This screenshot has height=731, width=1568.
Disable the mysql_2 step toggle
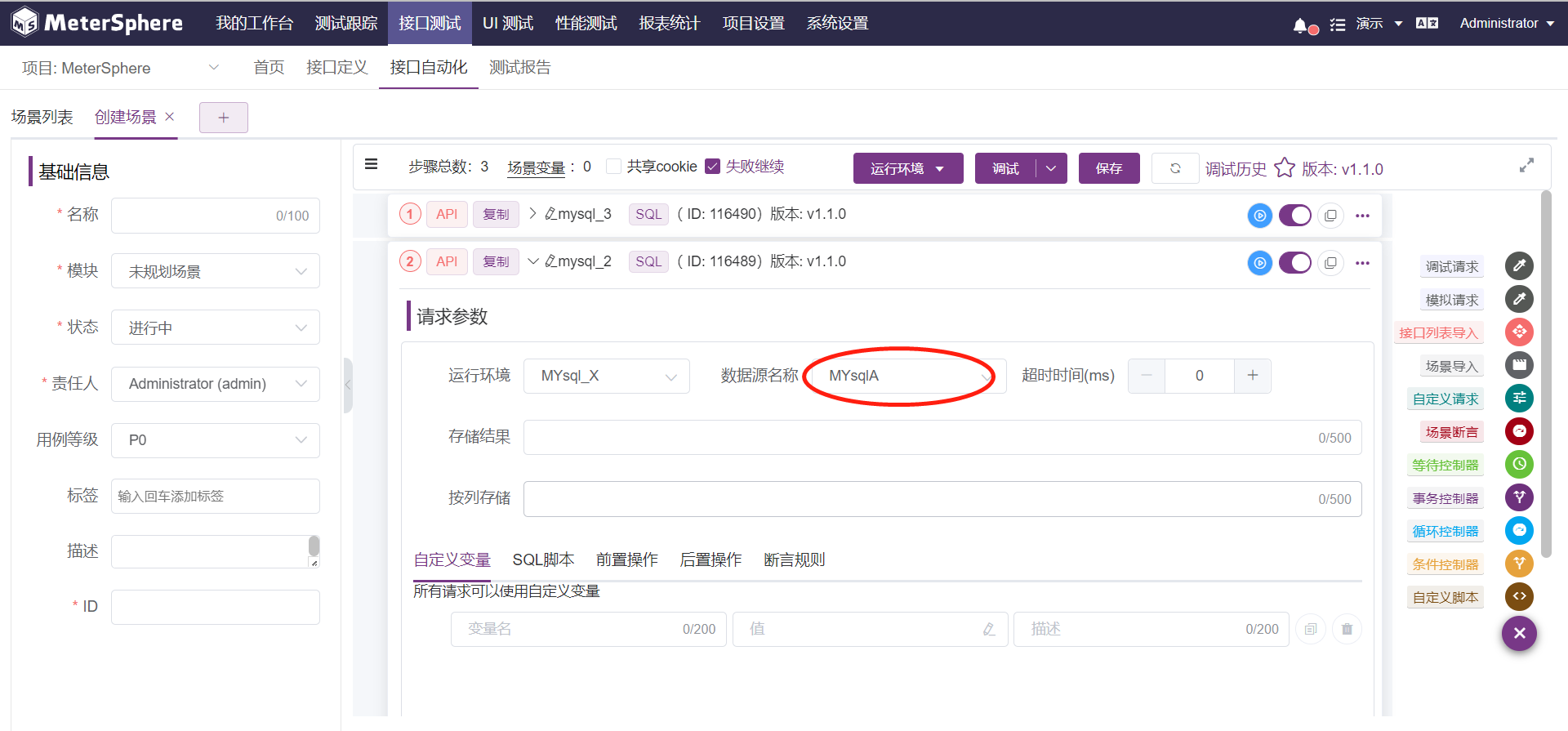1295,263
